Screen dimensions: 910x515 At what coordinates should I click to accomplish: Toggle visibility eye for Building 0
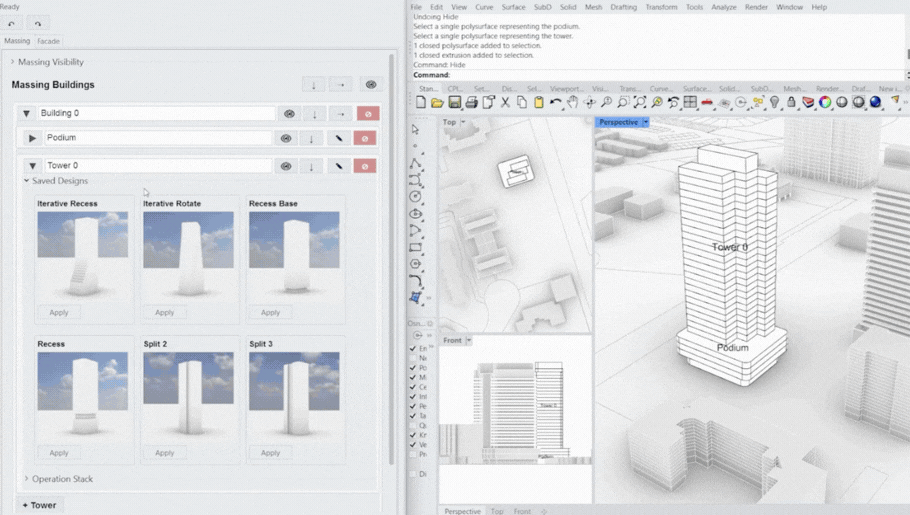[x=289, y=114]
